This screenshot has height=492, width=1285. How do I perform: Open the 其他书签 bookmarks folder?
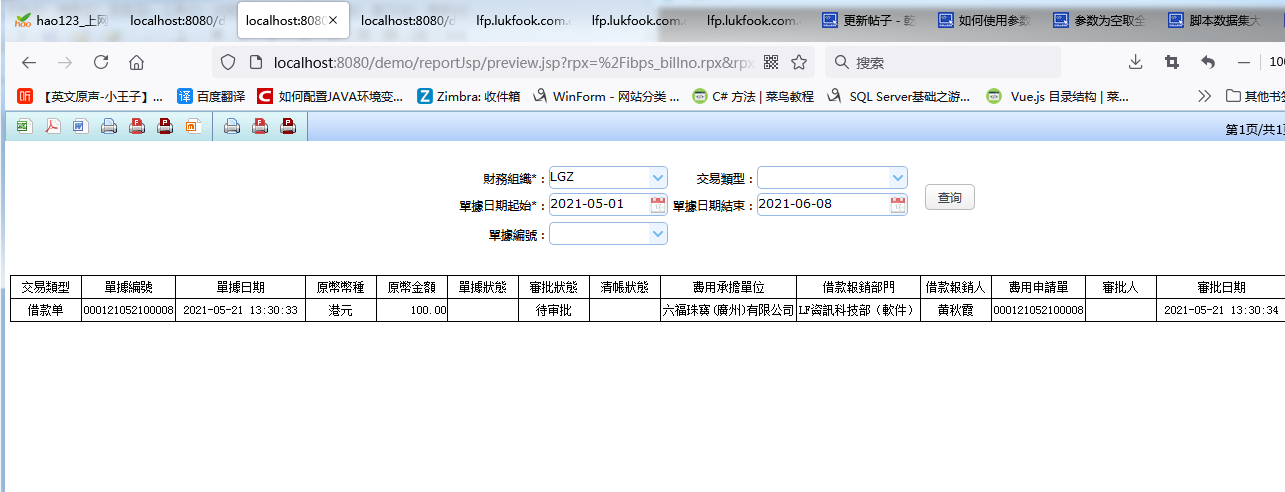1255,97
